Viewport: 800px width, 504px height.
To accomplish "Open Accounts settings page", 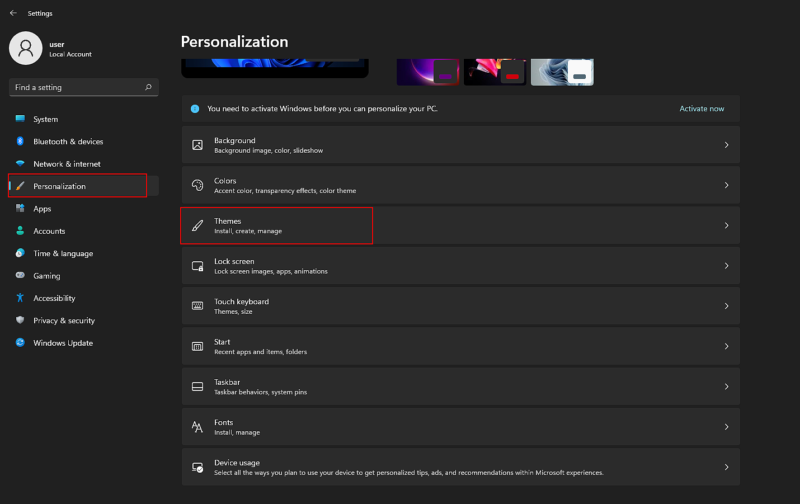I will click(84, 231).
